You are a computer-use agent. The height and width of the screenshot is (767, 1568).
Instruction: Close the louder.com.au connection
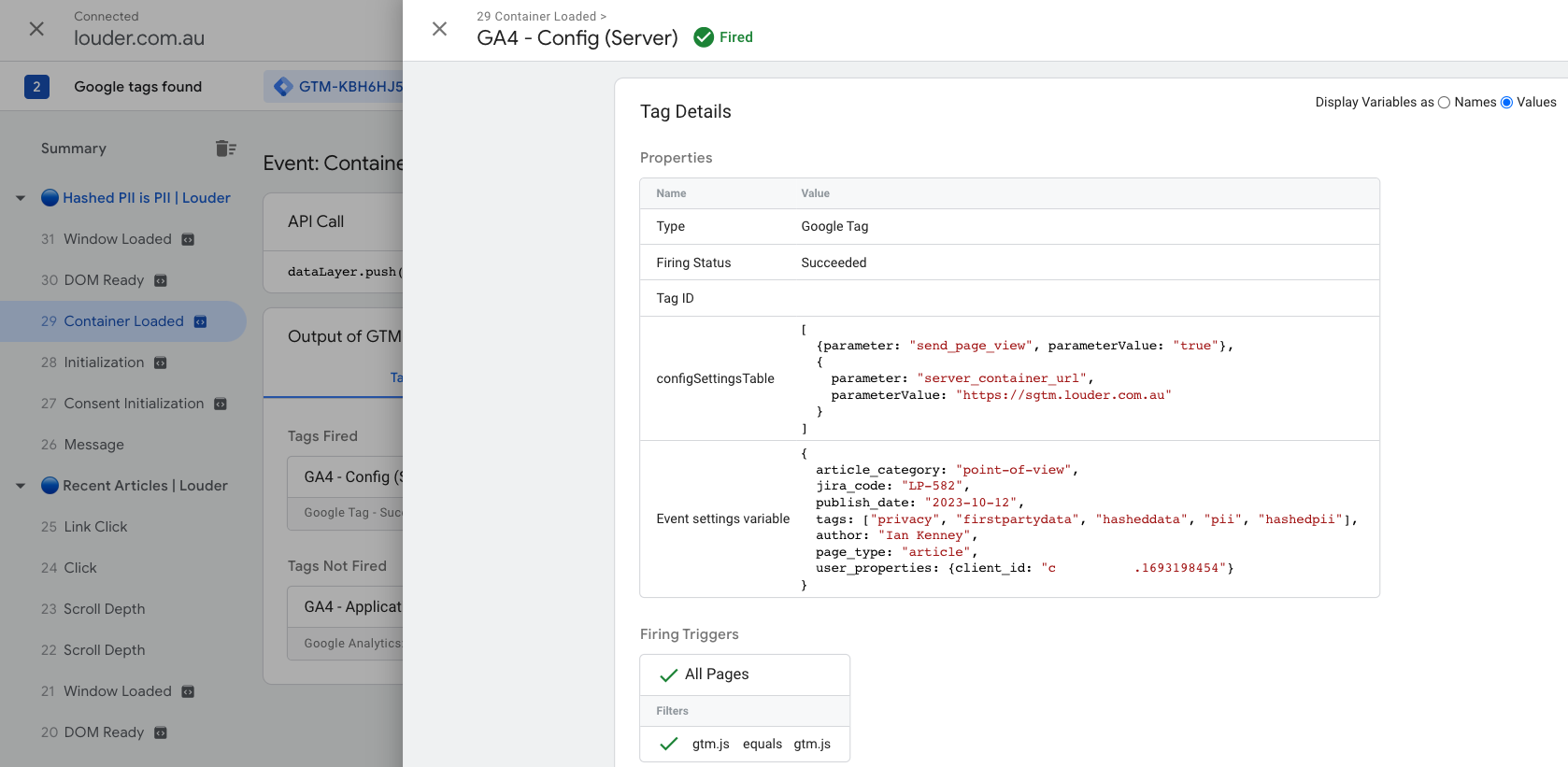tap(36, 29)
